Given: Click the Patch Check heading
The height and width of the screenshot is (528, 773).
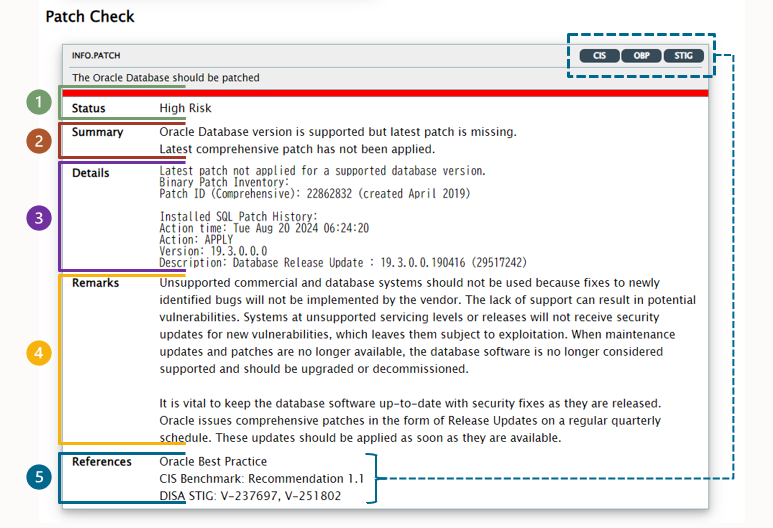Looking at the screenshot, I should (90, 16).
